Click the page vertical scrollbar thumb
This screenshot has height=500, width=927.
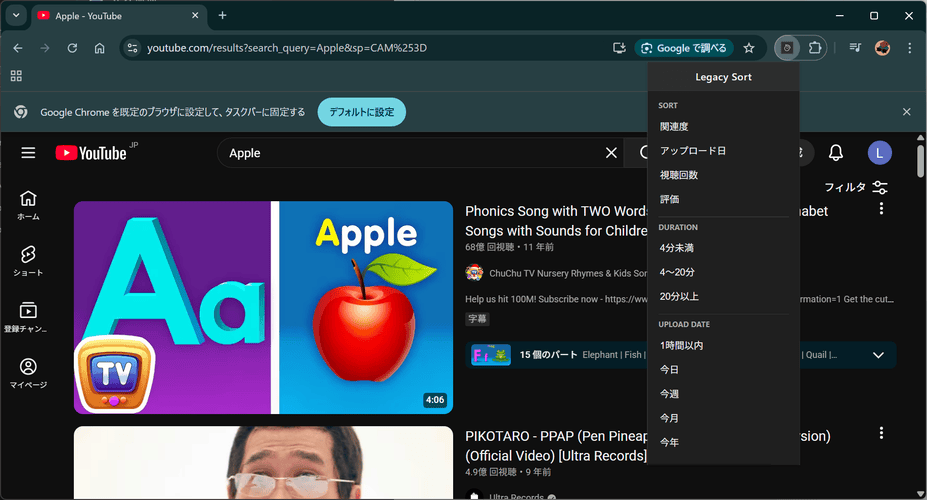click(x=920, y=161)
